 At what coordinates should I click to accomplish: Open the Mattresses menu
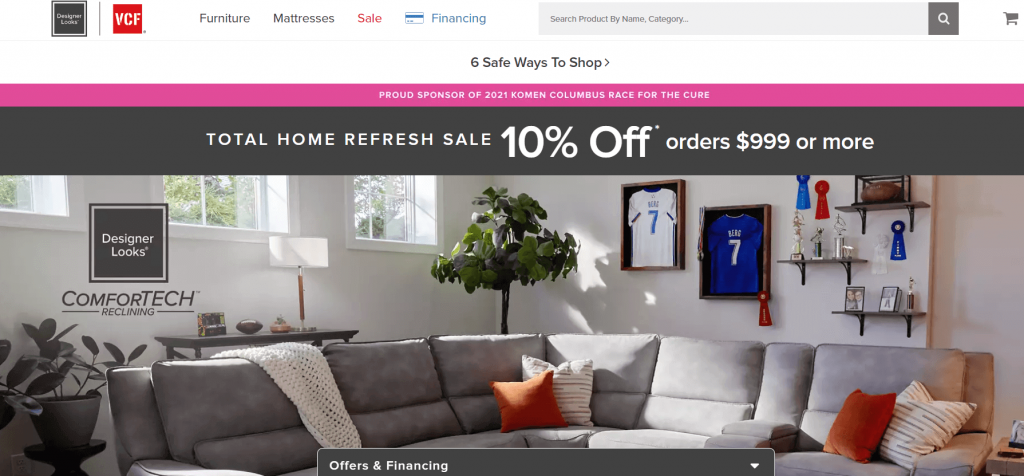click(x=304, y=18)
